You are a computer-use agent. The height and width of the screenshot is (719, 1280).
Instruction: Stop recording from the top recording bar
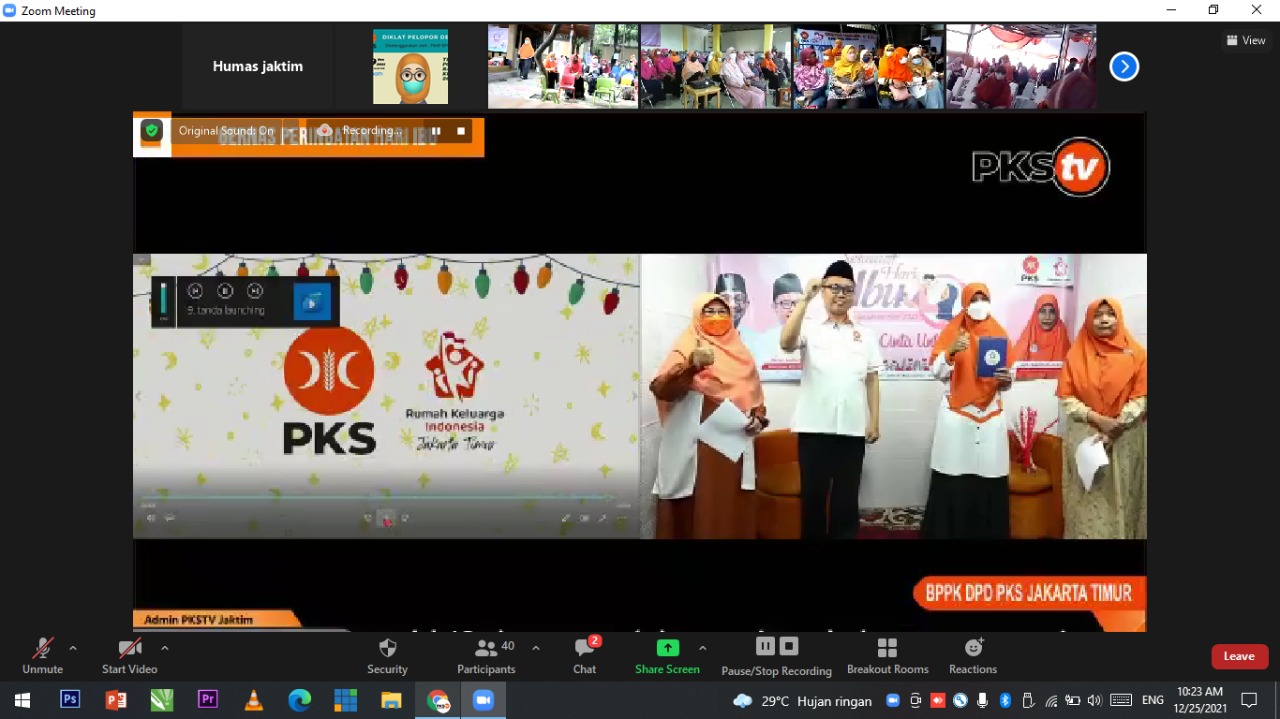[461, 131]
